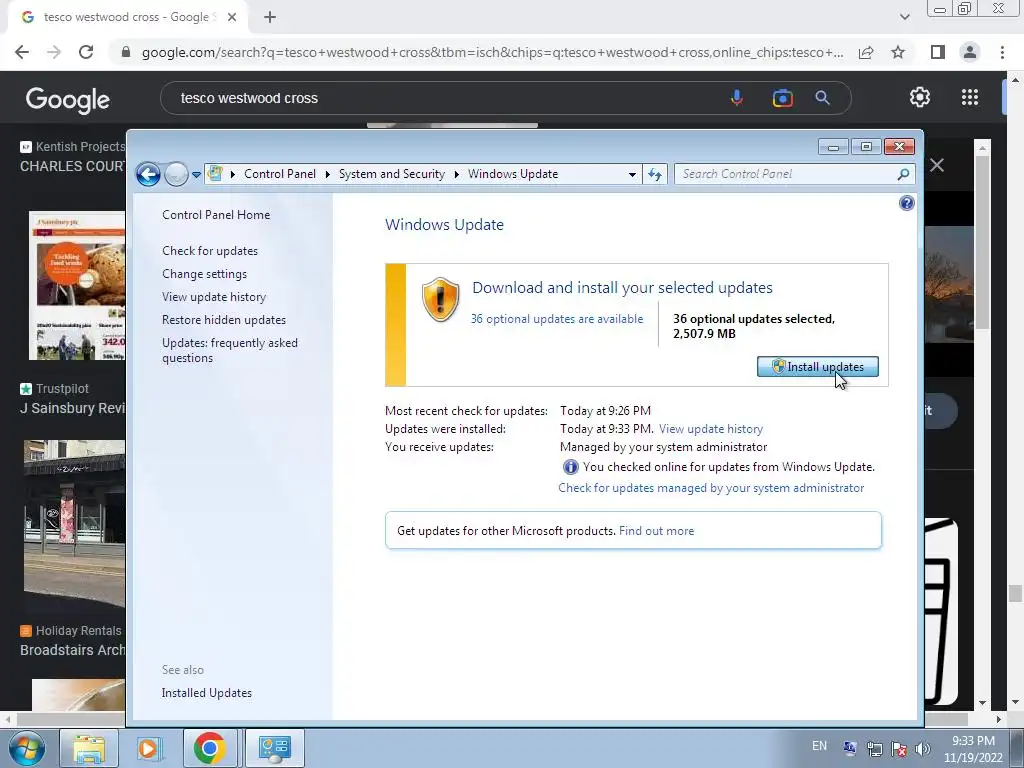Open Installed Updates link
Screen dimensions: 1024x768
click(206, 693)
